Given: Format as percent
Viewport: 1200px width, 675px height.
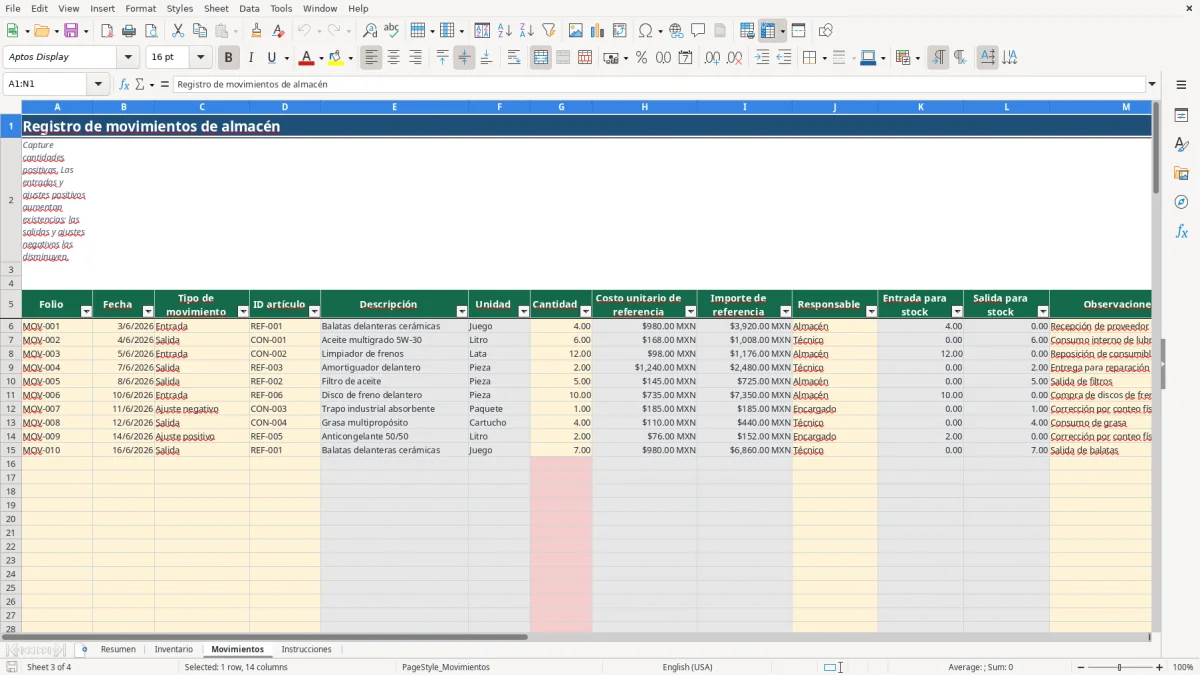Looking at the screenshot, I should [641, 58].
